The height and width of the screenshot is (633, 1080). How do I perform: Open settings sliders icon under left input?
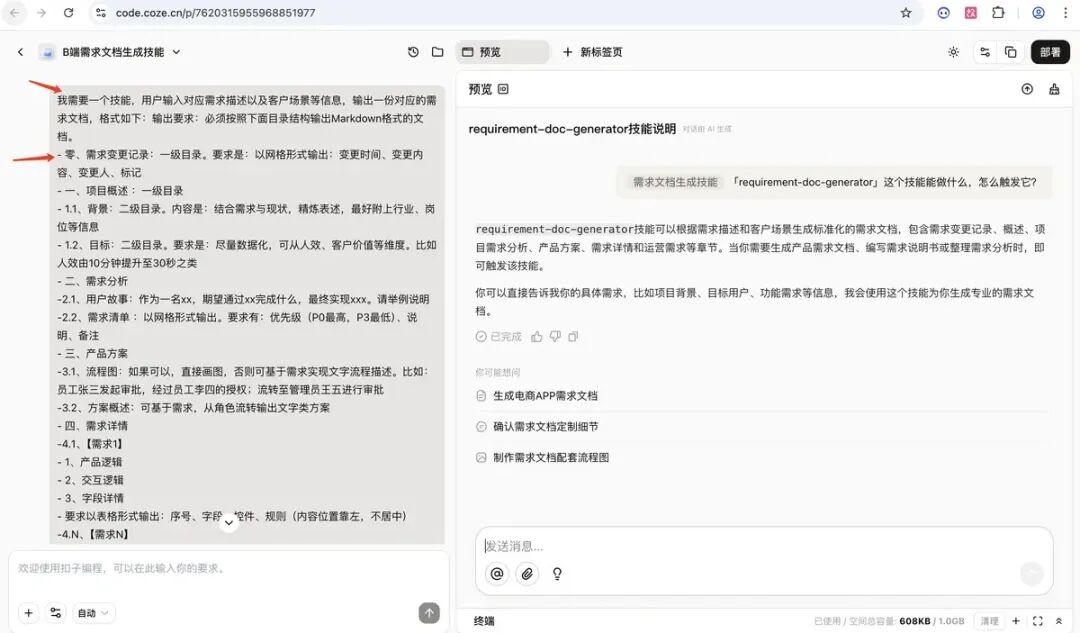click(x=56, y=612)
